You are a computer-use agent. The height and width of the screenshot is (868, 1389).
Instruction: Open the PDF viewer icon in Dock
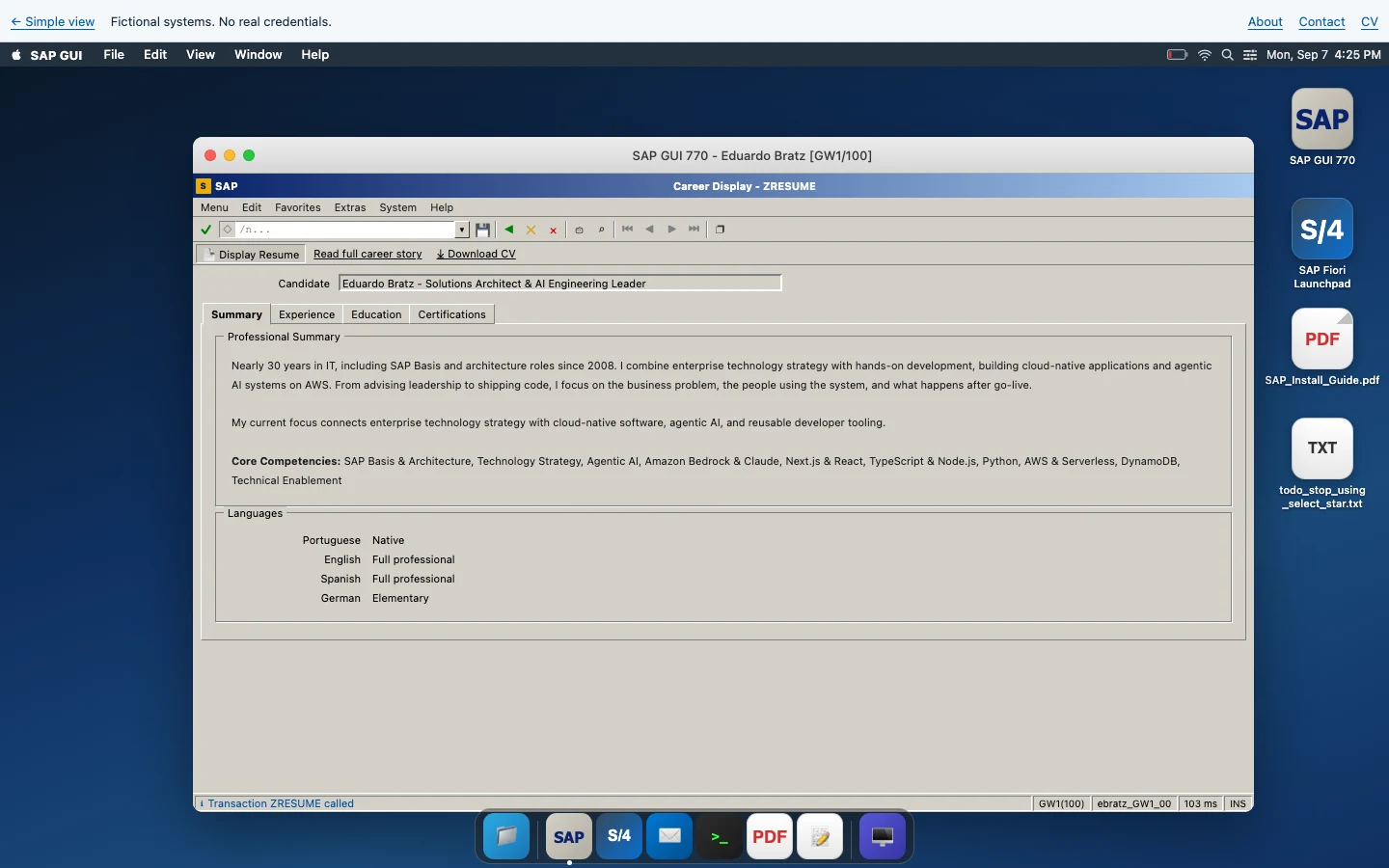[770, 836]
